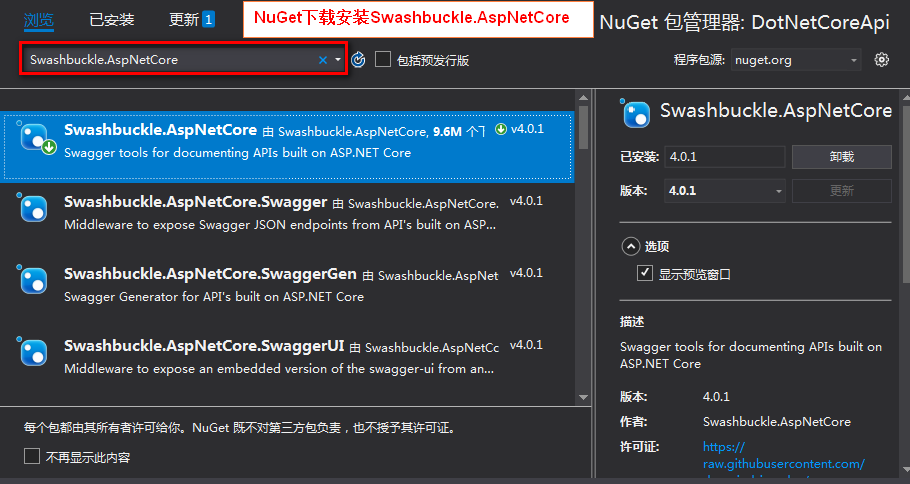This screenshot has height=484, width=910.
Task: Click the details pane scroll up arrow
Action: (x=905, y=97)
